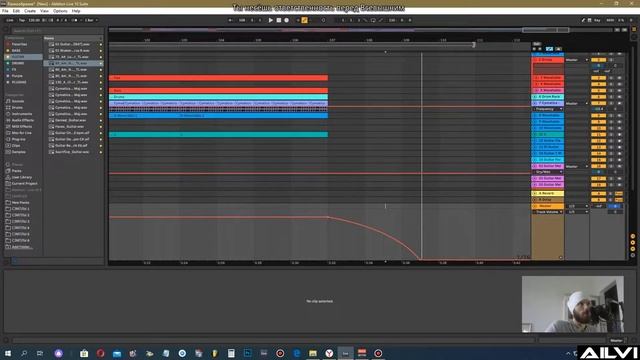Select the B Delay return track
The height and width of the screenshot is (360, 640).
(x=548, y=200)
